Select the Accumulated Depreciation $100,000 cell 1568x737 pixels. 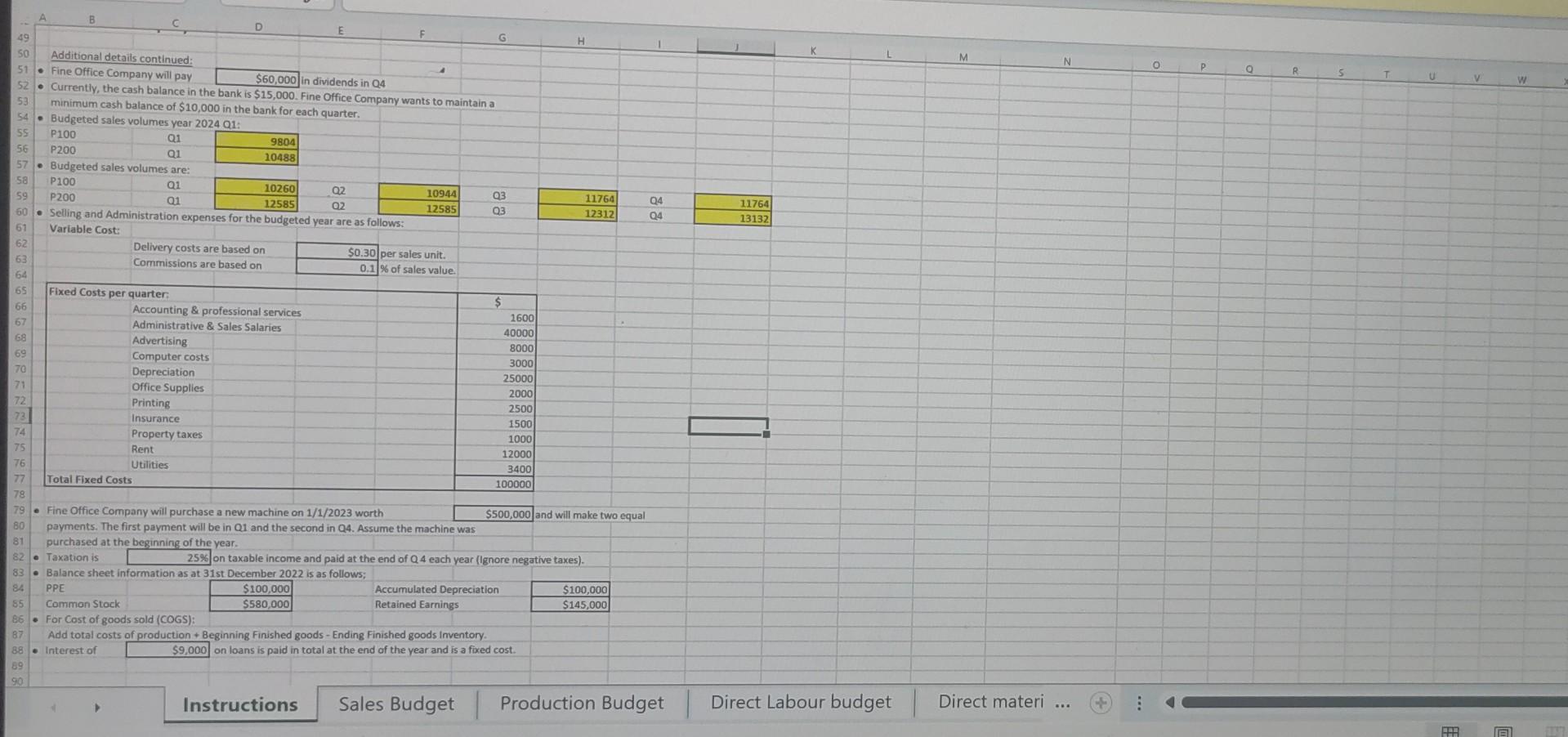coord(570,589)
